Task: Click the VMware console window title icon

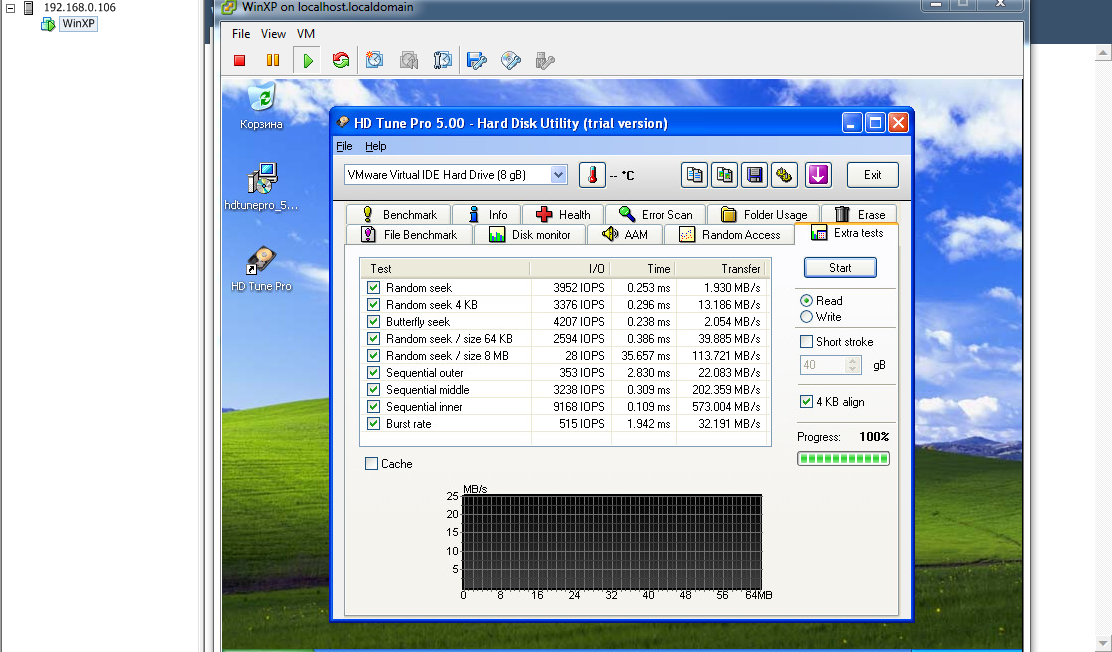Action: [228, 7]
